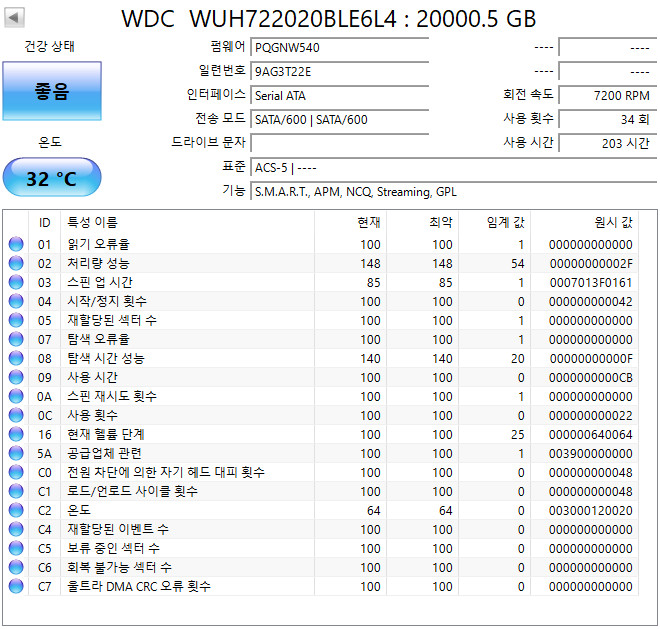Select the 전원 차단에 의한 자기 헤드 대피 횟수 name

(x=166, y=472)
